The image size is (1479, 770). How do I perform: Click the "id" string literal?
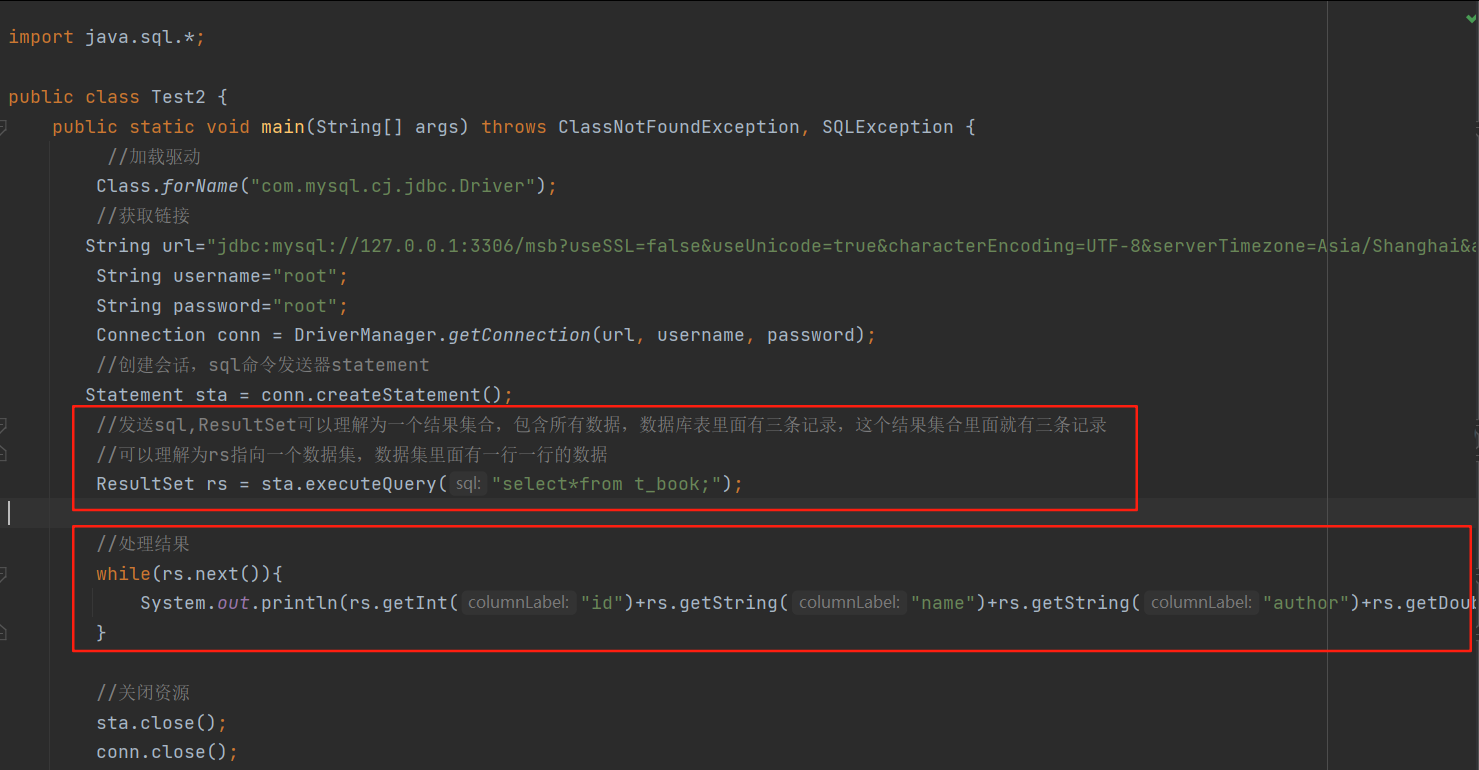(602, 603)
